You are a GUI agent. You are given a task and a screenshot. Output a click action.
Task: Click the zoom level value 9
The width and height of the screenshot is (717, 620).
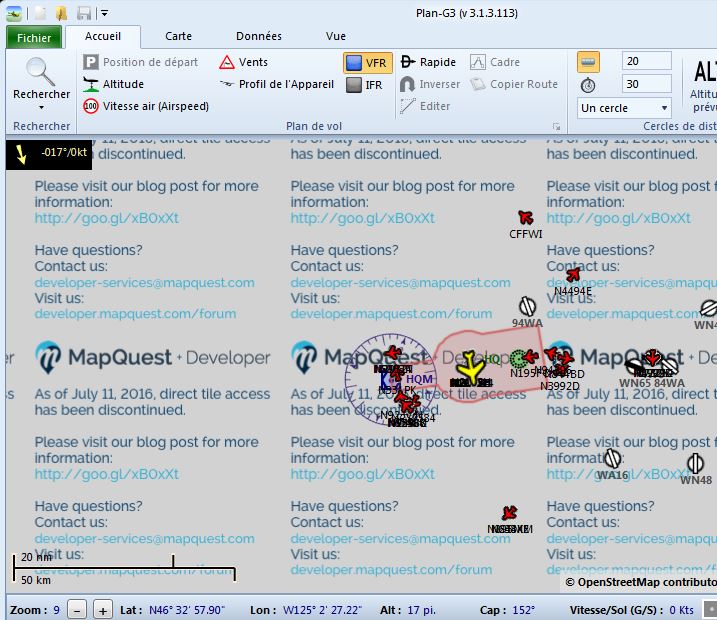[56, 610]
